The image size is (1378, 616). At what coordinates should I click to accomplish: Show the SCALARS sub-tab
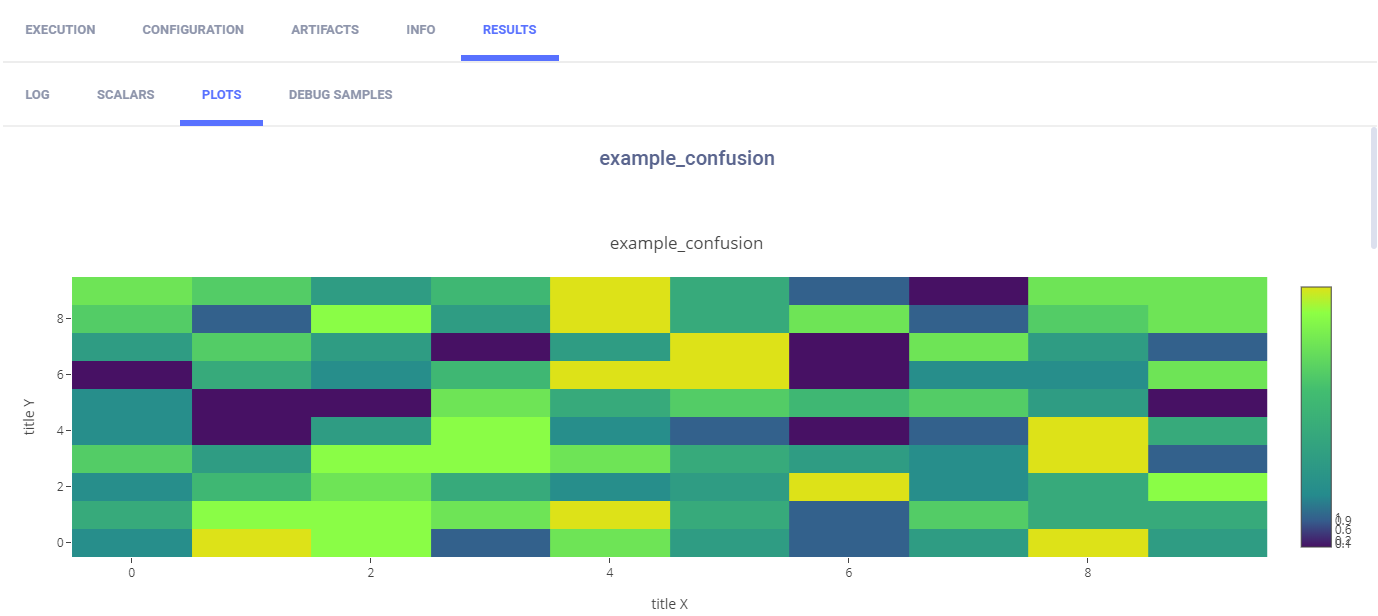pyautogui.click(x=126, y=95)
